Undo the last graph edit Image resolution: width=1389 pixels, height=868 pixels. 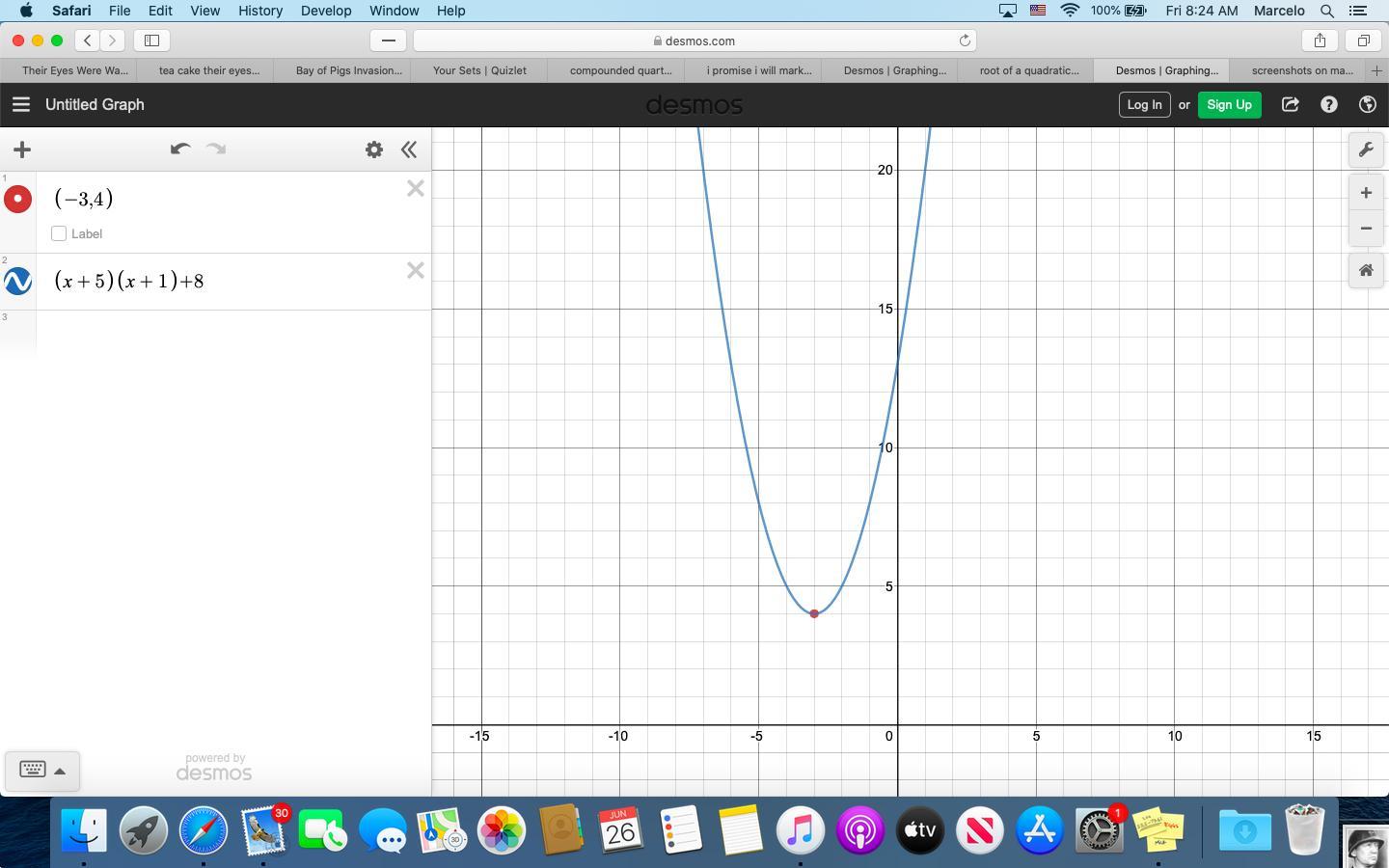(x=179, y=149)
